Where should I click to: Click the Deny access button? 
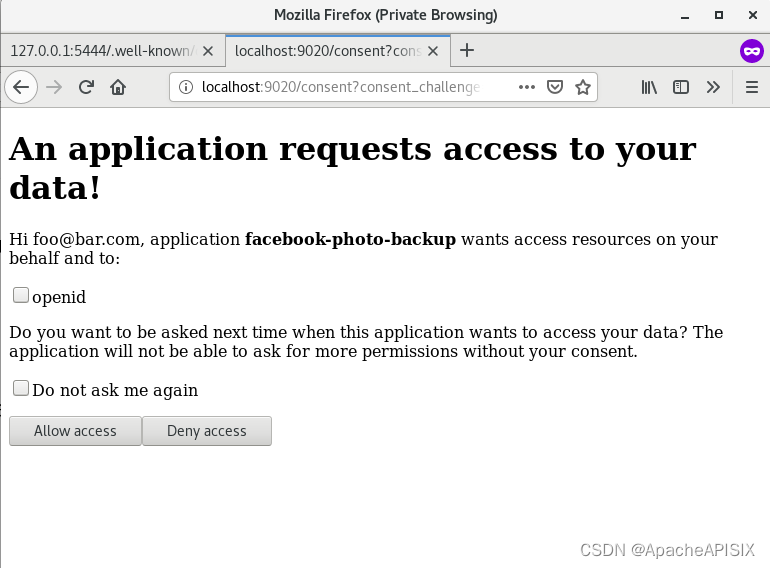tap(206, 431)
